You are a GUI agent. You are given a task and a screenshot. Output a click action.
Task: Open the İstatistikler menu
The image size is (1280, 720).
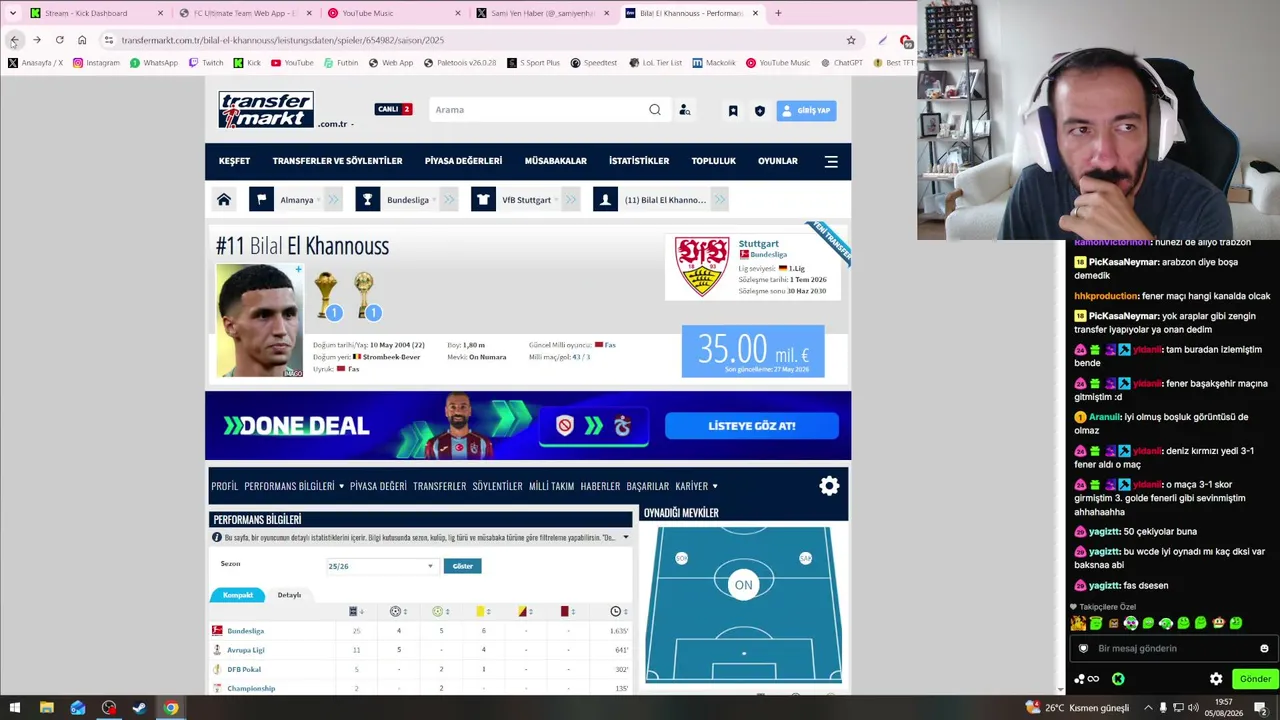(639, 161)
